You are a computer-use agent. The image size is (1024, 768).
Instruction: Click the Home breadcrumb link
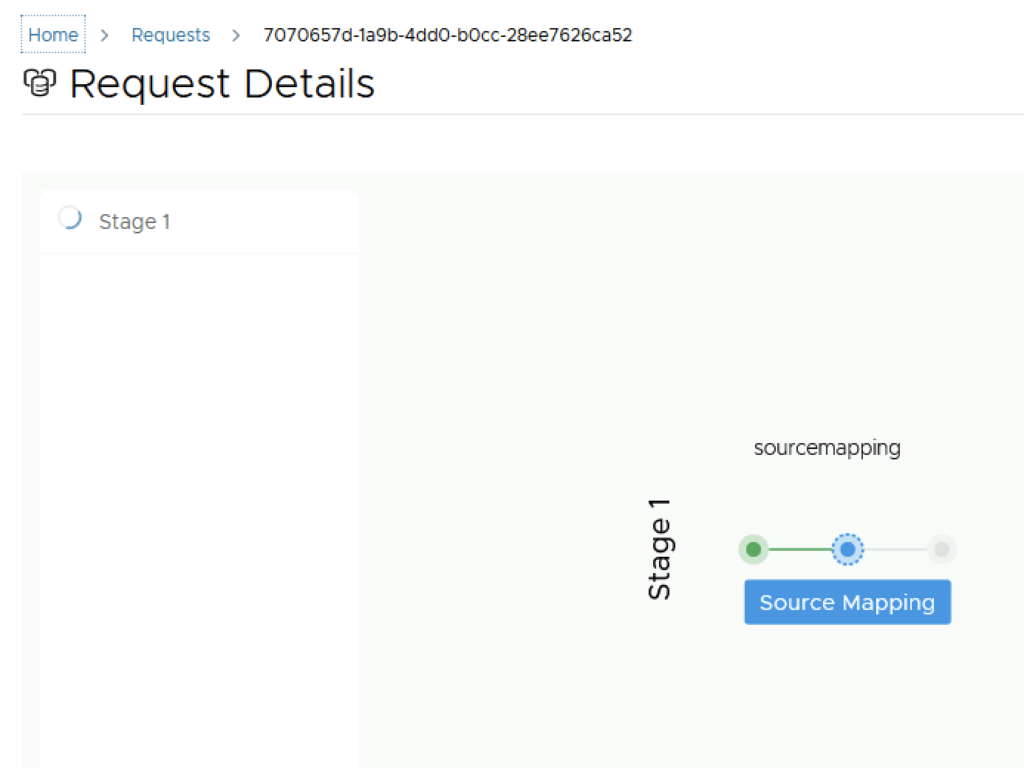[x=53, y=35]
